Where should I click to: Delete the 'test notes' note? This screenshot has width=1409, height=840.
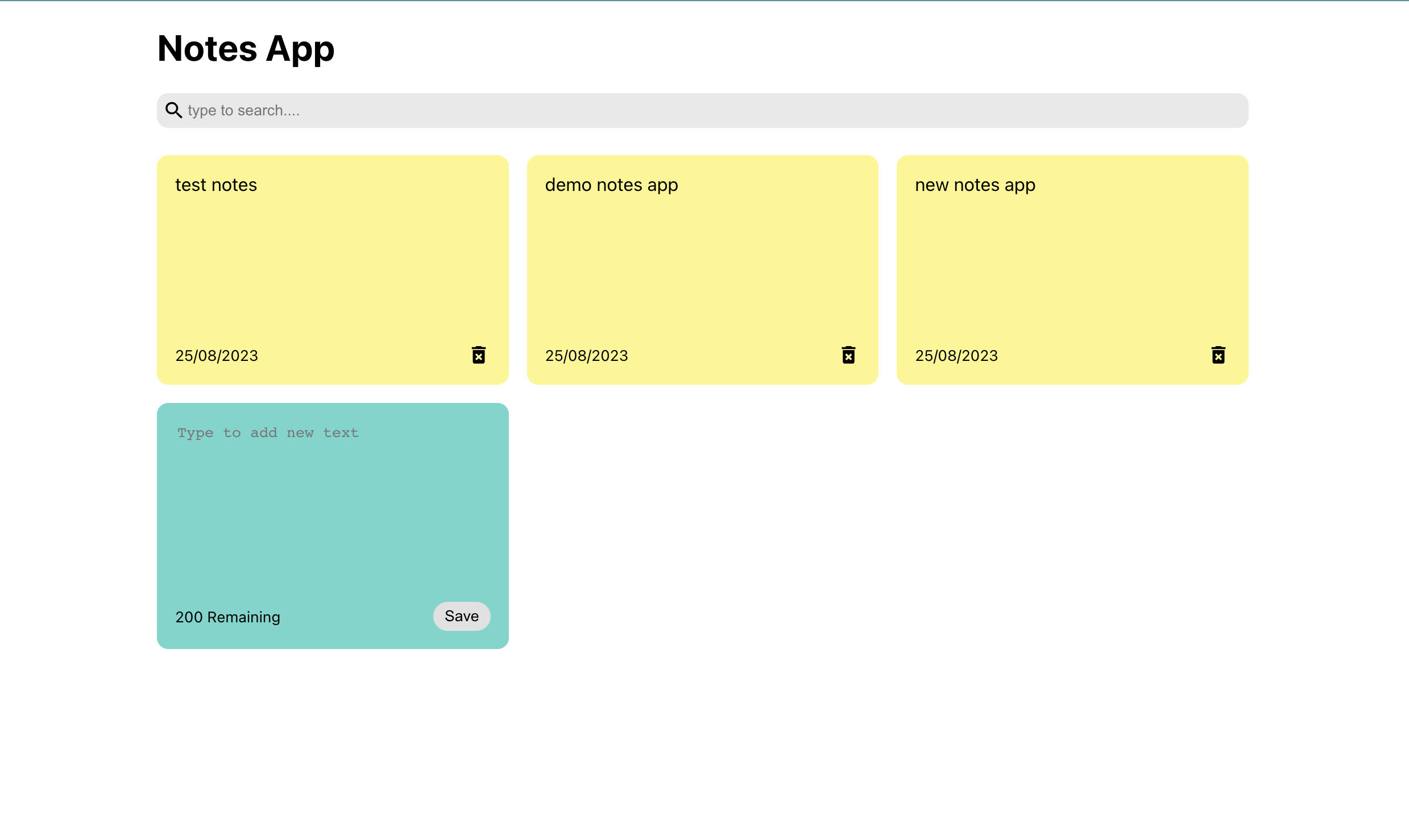pyautogui.click(x=479, y=355)
